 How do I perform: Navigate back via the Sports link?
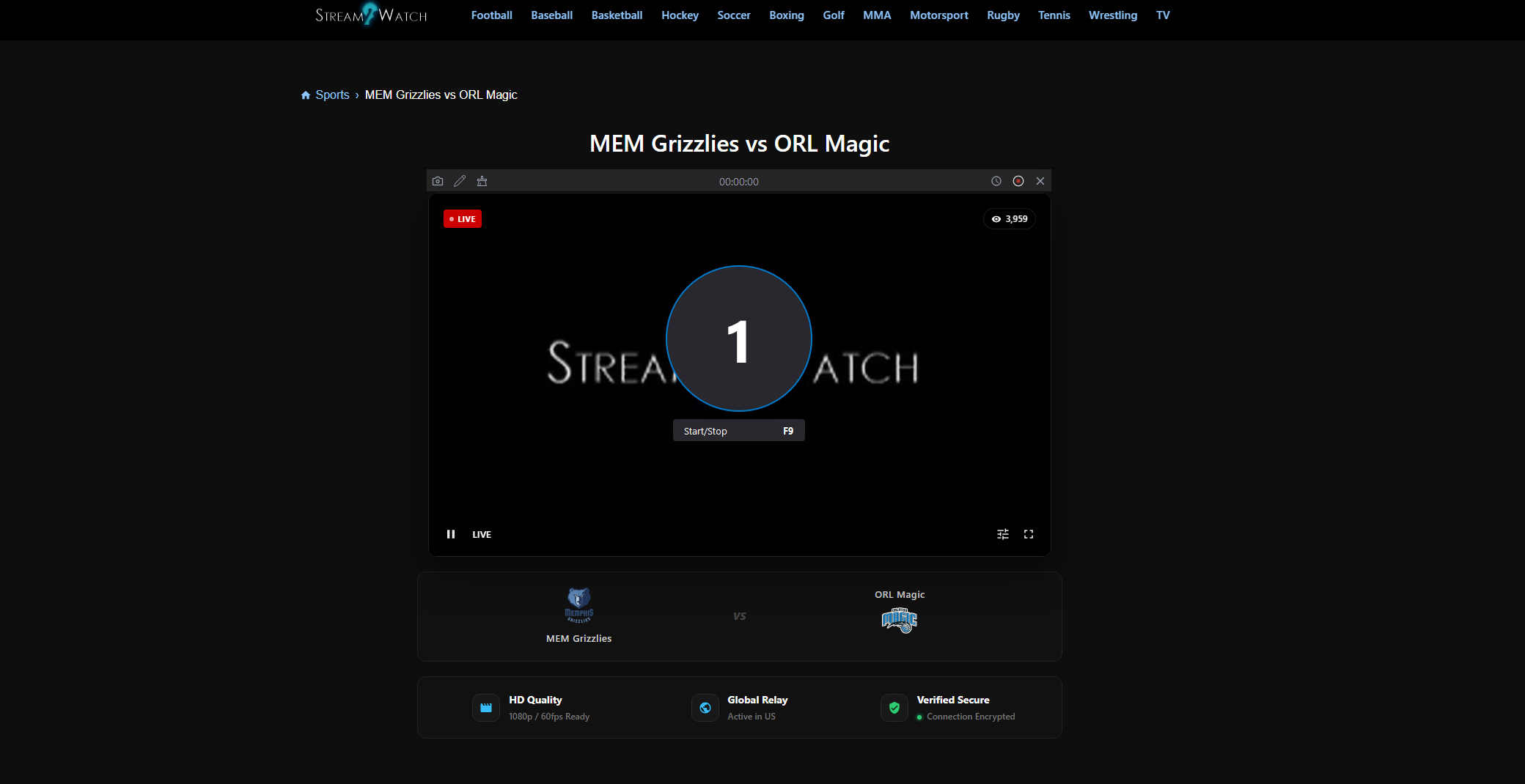tap(331, 95)
